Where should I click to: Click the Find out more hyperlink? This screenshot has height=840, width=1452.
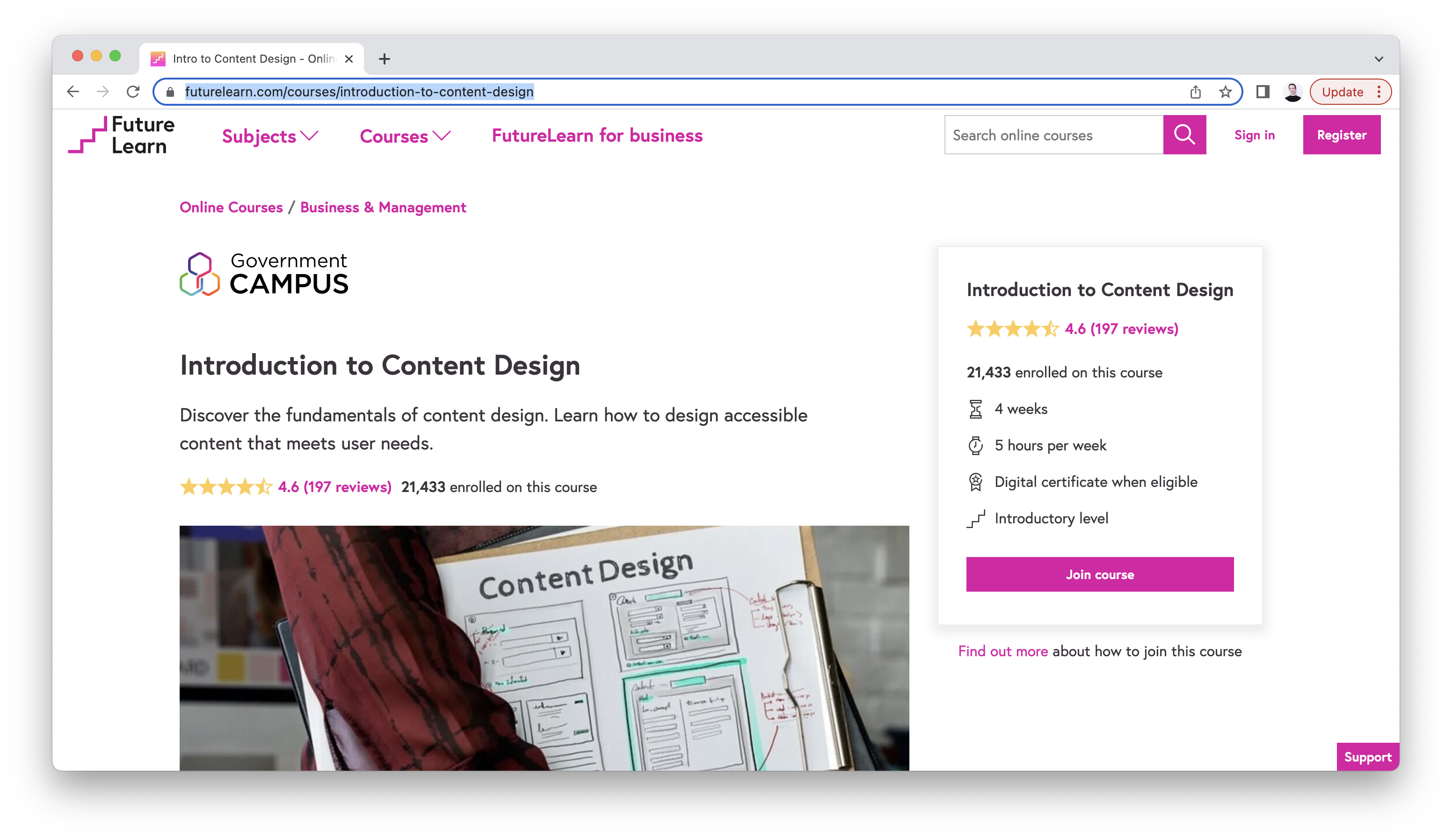click(x=1002, y=650)
